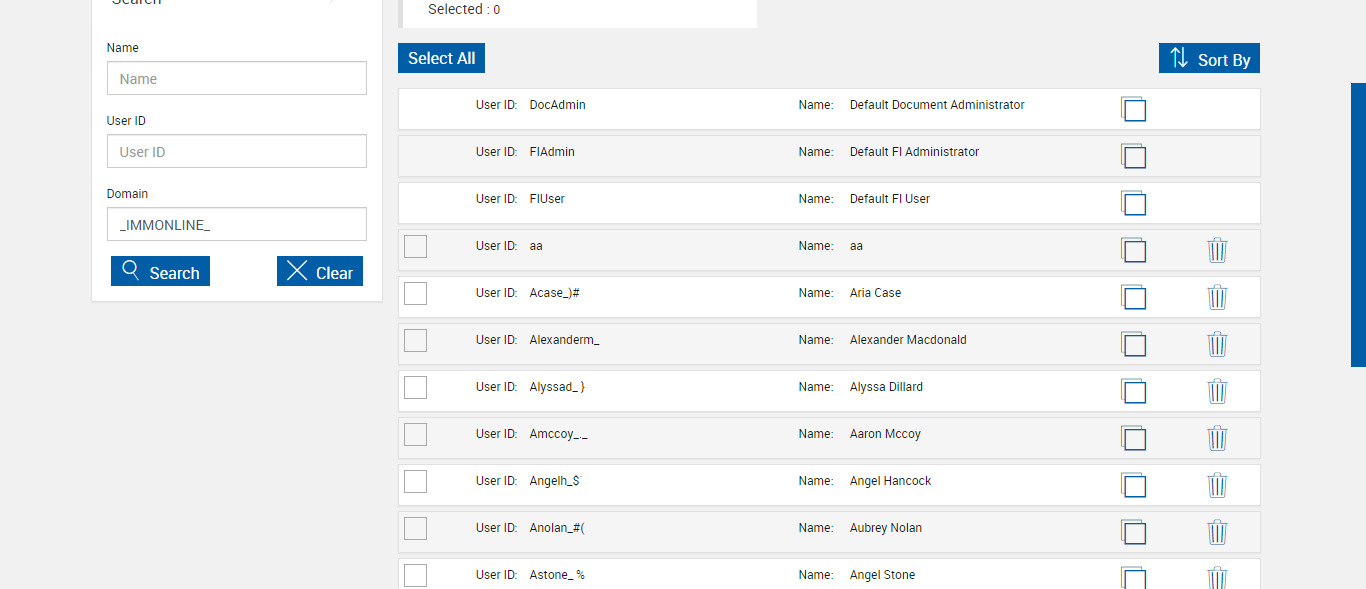Click the Clear button
Viewport: 1366px width, 589px height.
320,272
